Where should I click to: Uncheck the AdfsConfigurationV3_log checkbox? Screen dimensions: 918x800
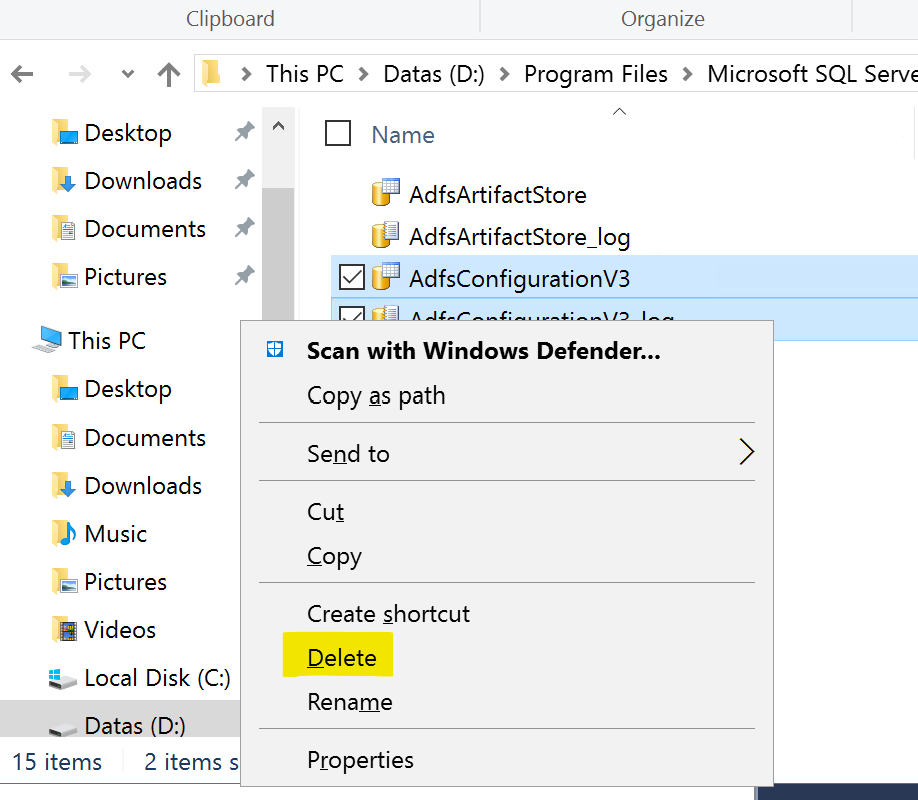352,313
